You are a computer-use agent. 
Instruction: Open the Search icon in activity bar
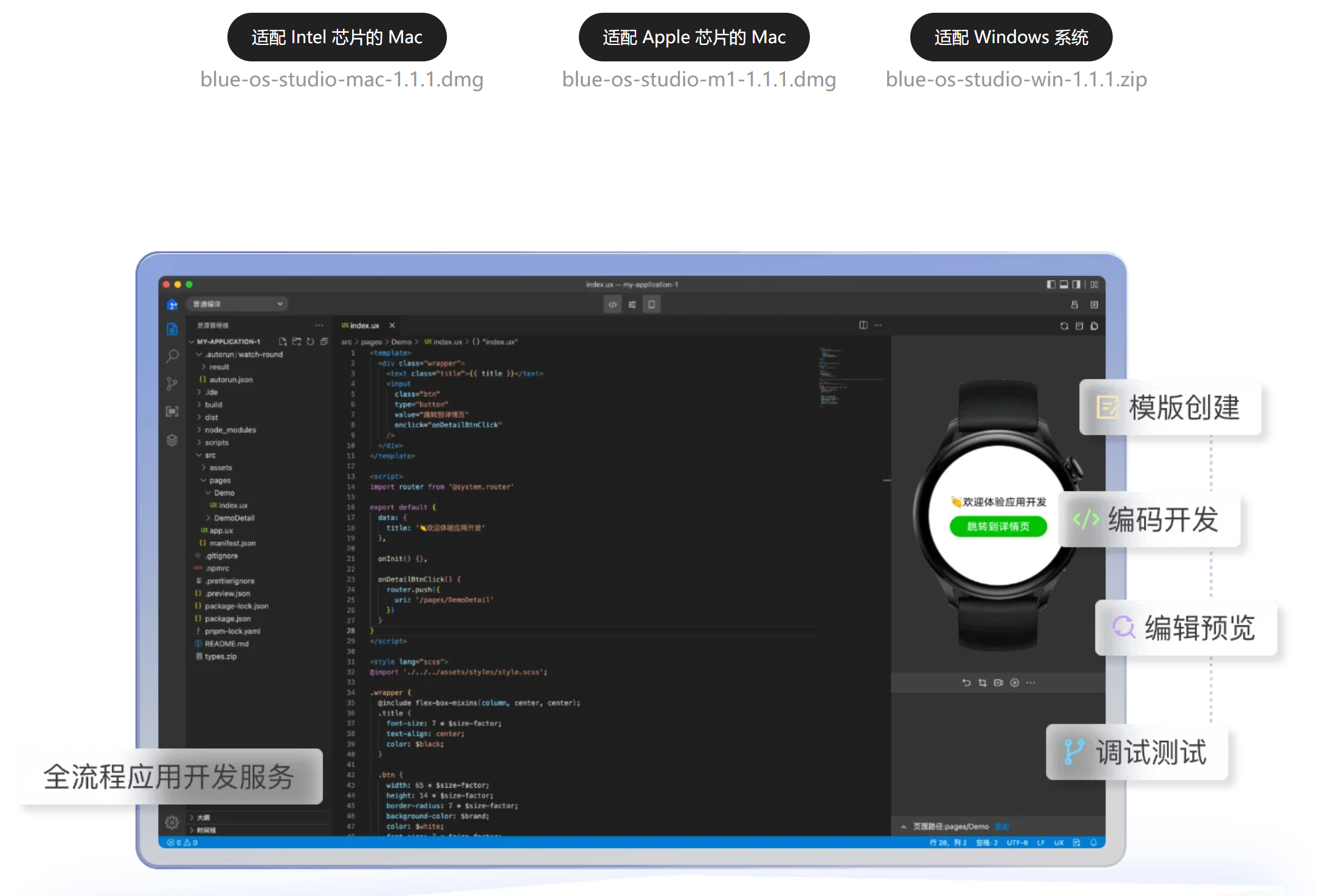172,356
